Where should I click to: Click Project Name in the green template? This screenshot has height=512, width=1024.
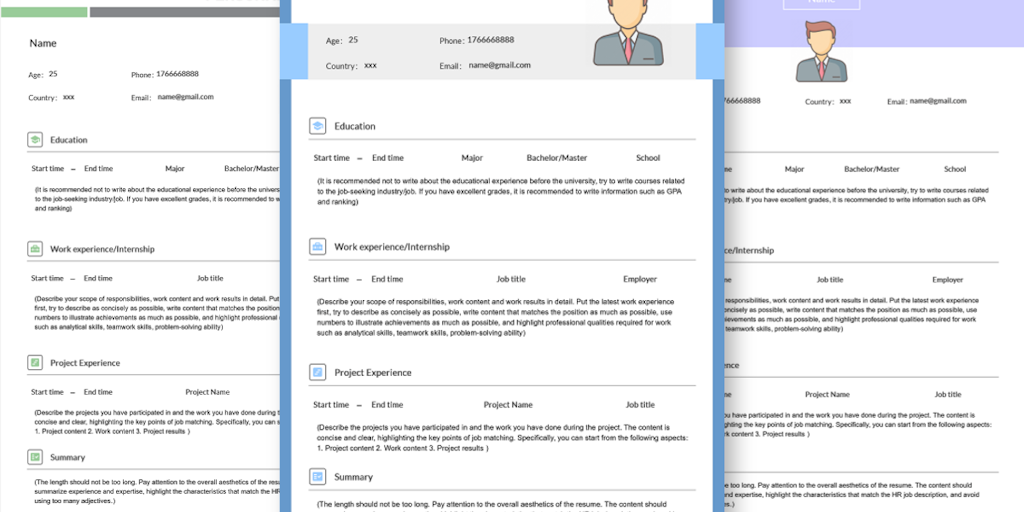[207, 392]
